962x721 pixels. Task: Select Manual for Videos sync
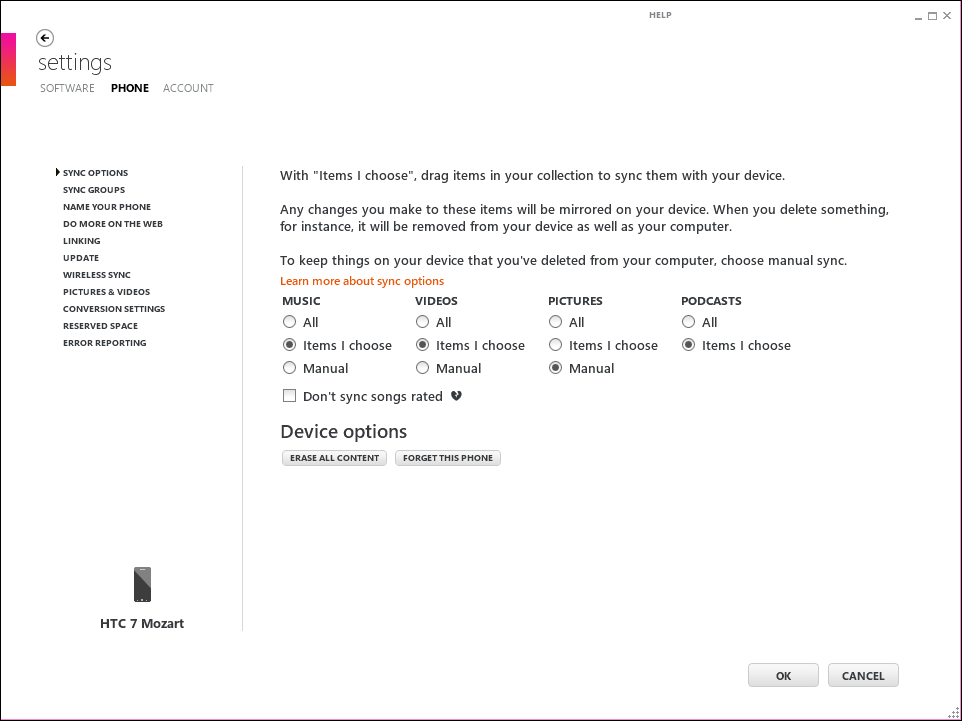coord(422,368)
